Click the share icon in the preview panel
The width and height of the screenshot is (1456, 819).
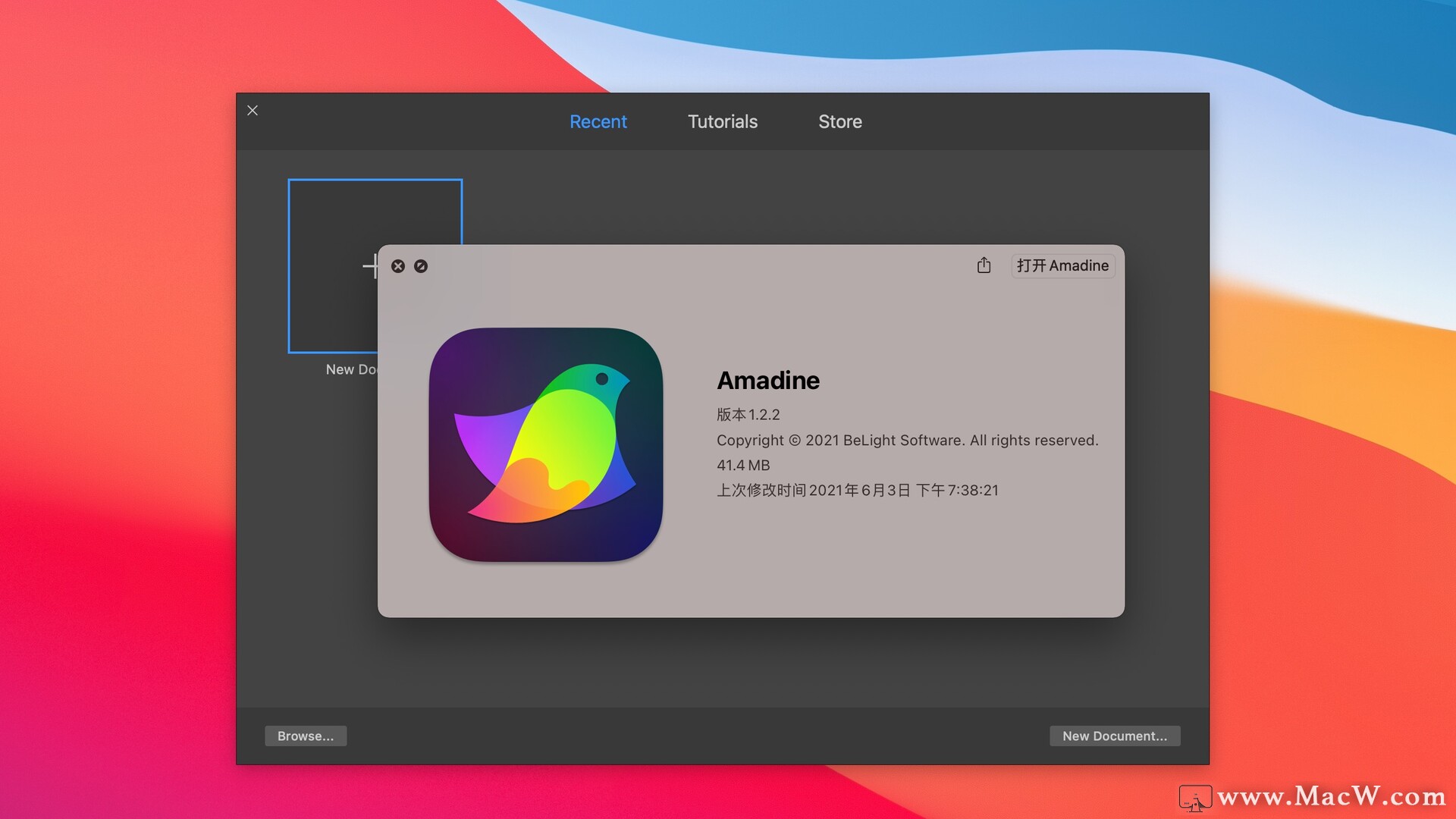click(984, 265)
